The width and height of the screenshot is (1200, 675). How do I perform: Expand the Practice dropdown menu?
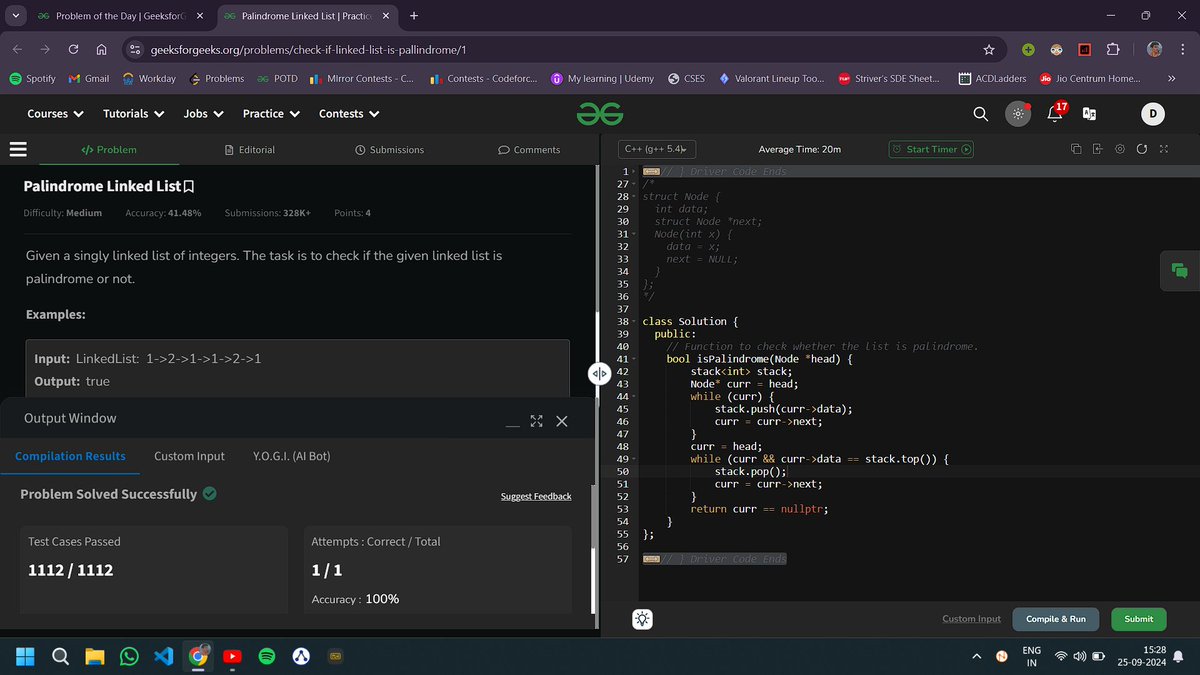(x=271, y=114)
